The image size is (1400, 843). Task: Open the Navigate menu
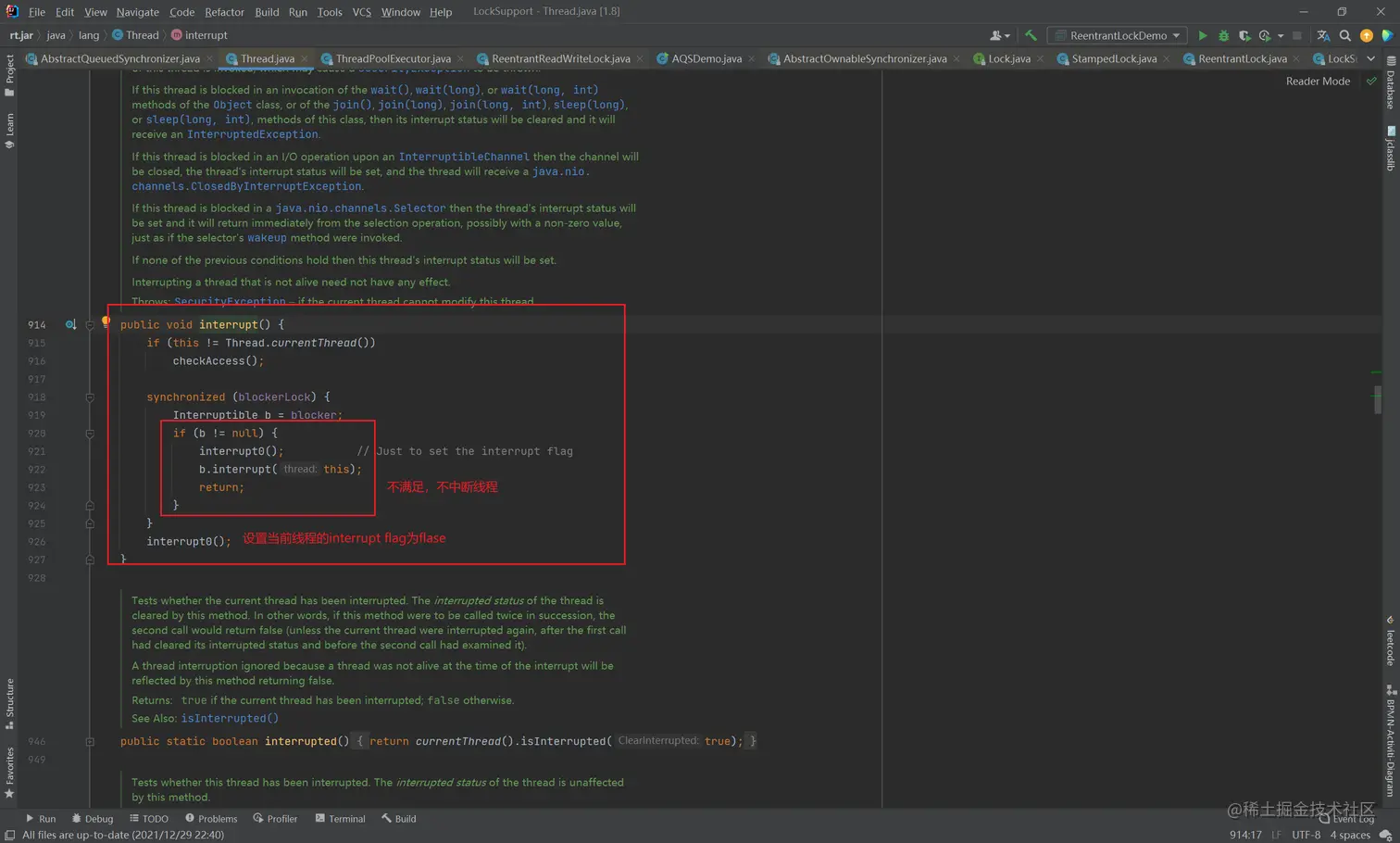click(137, 12)
